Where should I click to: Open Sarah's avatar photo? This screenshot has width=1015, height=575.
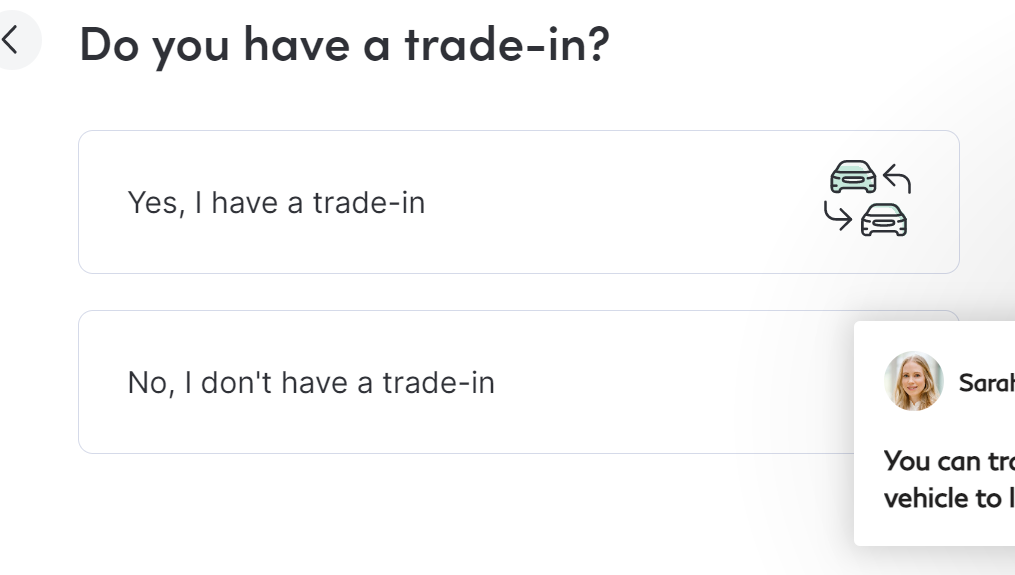913,381
